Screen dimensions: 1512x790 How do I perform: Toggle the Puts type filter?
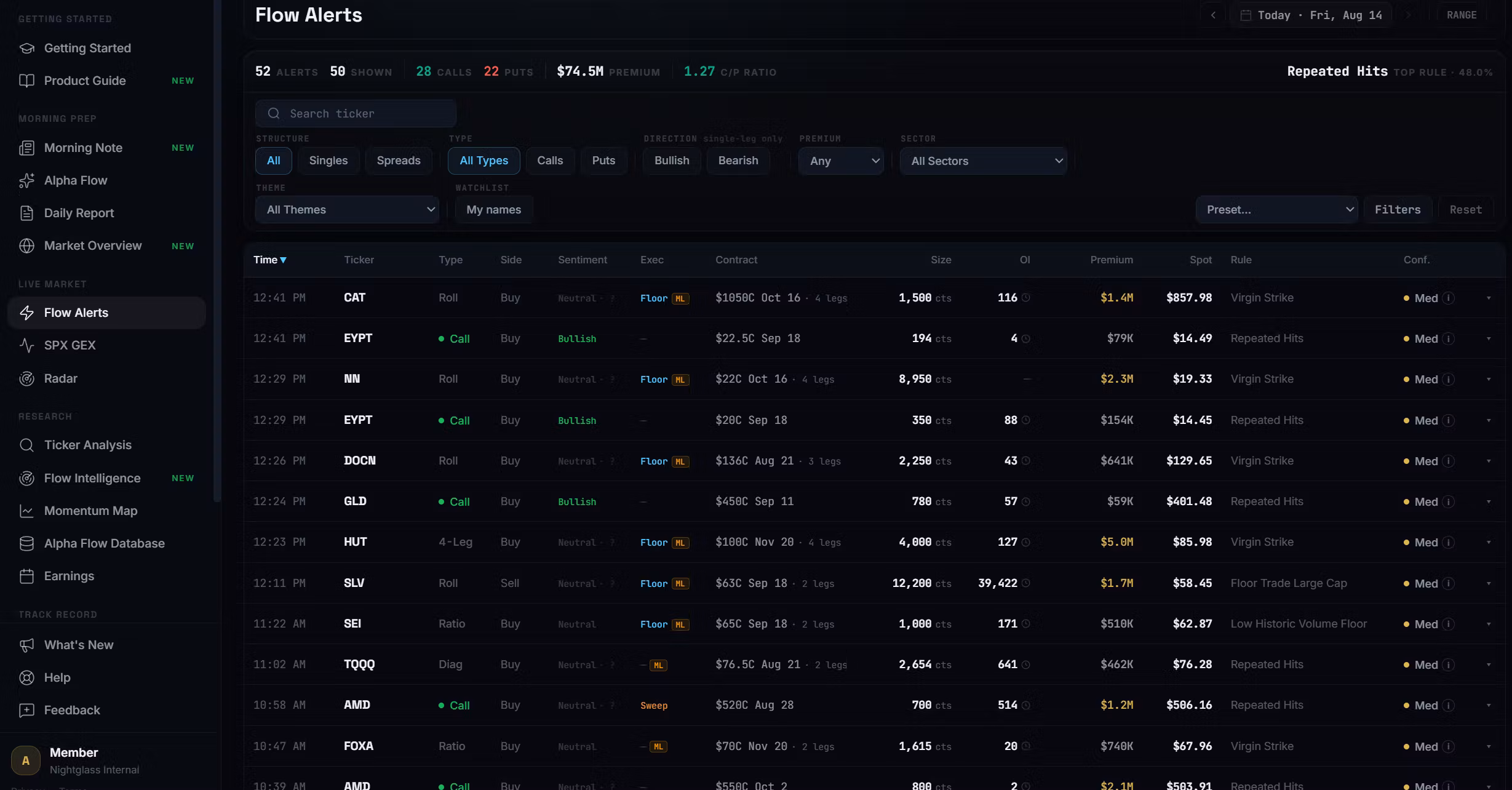pyautogui.click(x=603, y=161)
